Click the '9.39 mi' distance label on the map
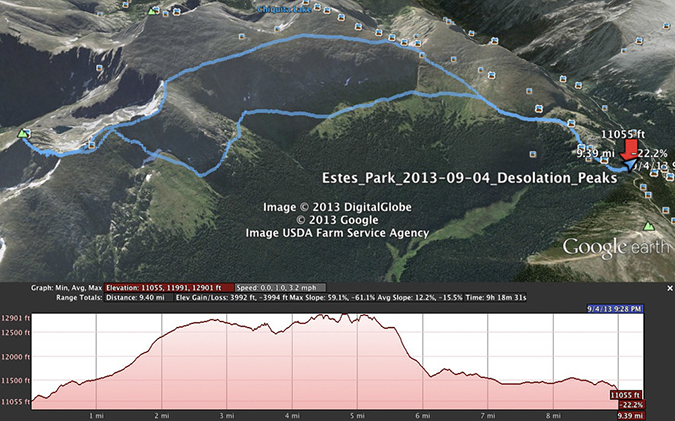This screenshot has height=421, width=675. click(595, 153)
